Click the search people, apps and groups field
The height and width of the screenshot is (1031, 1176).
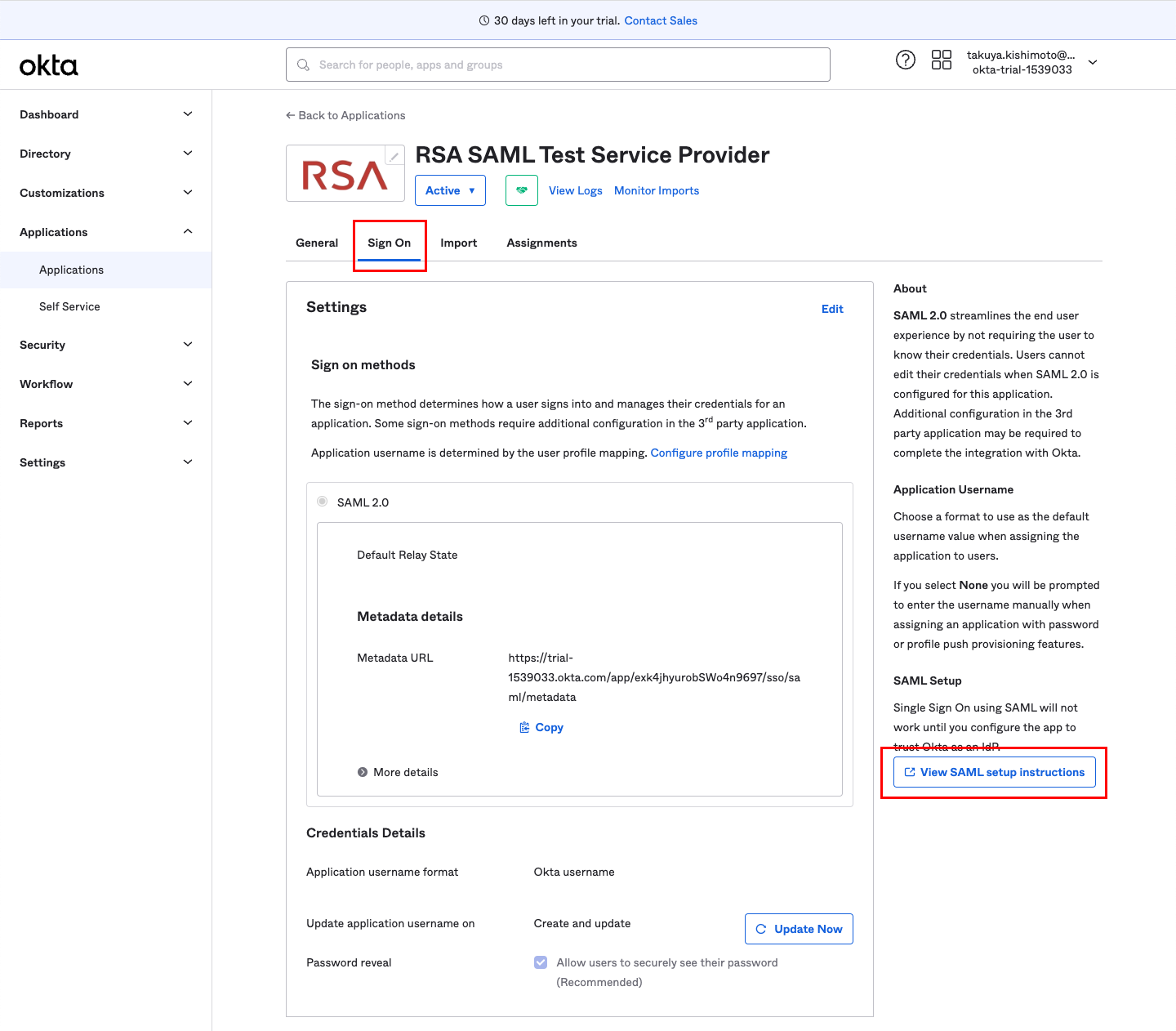[558, 65]
